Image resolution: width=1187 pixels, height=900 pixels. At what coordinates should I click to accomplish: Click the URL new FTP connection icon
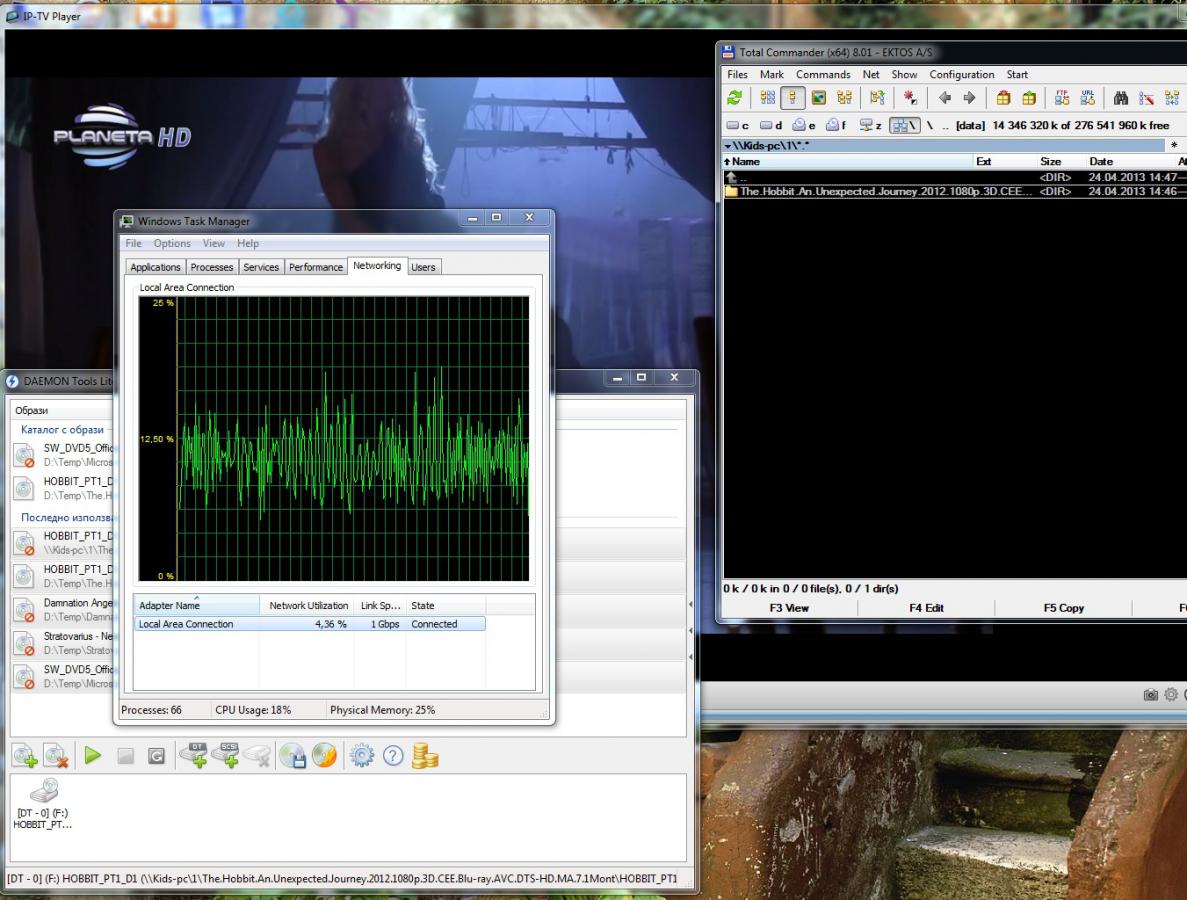click(1088, 98)
